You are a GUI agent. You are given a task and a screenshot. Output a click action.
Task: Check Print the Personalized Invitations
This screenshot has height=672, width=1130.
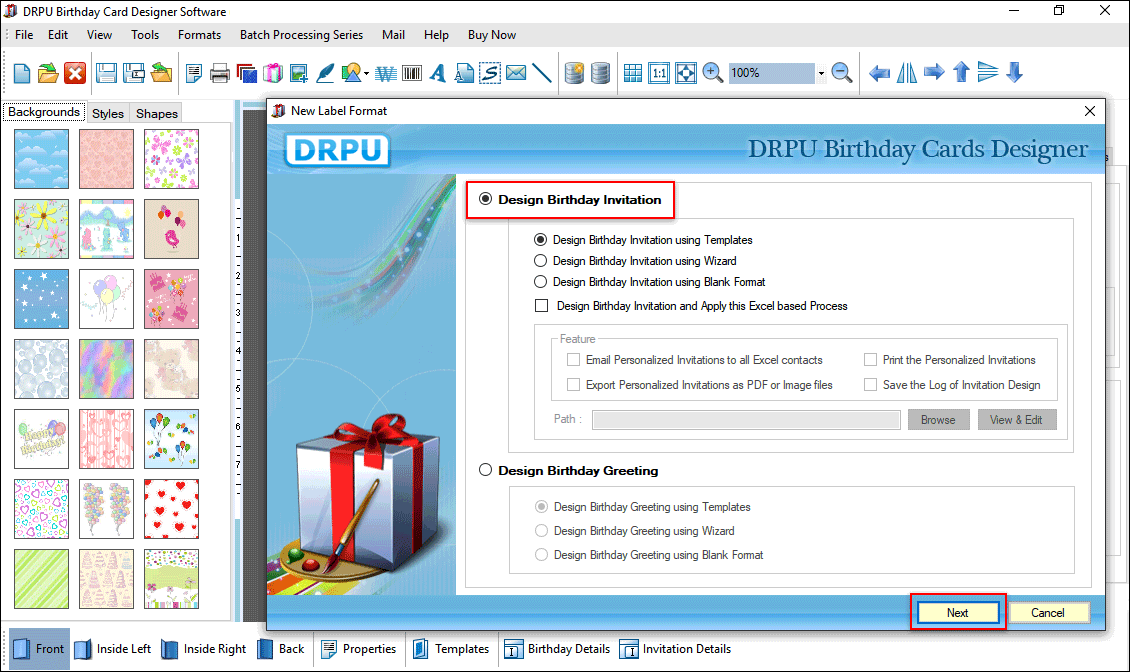(871, 359)
